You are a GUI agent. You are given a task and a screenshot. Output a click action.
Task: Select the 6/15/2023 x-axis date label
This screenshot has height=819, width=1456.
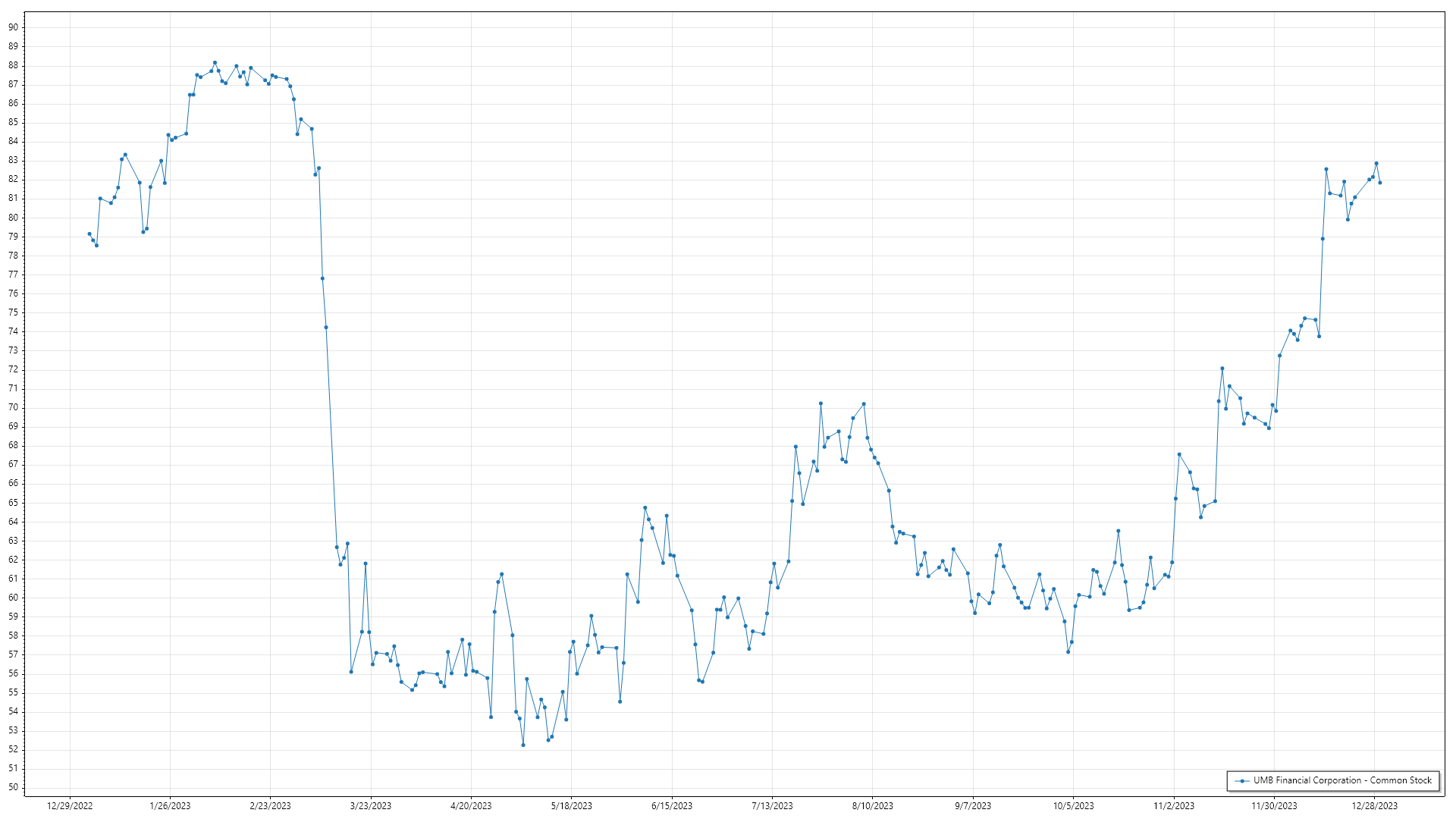(672, 806)
